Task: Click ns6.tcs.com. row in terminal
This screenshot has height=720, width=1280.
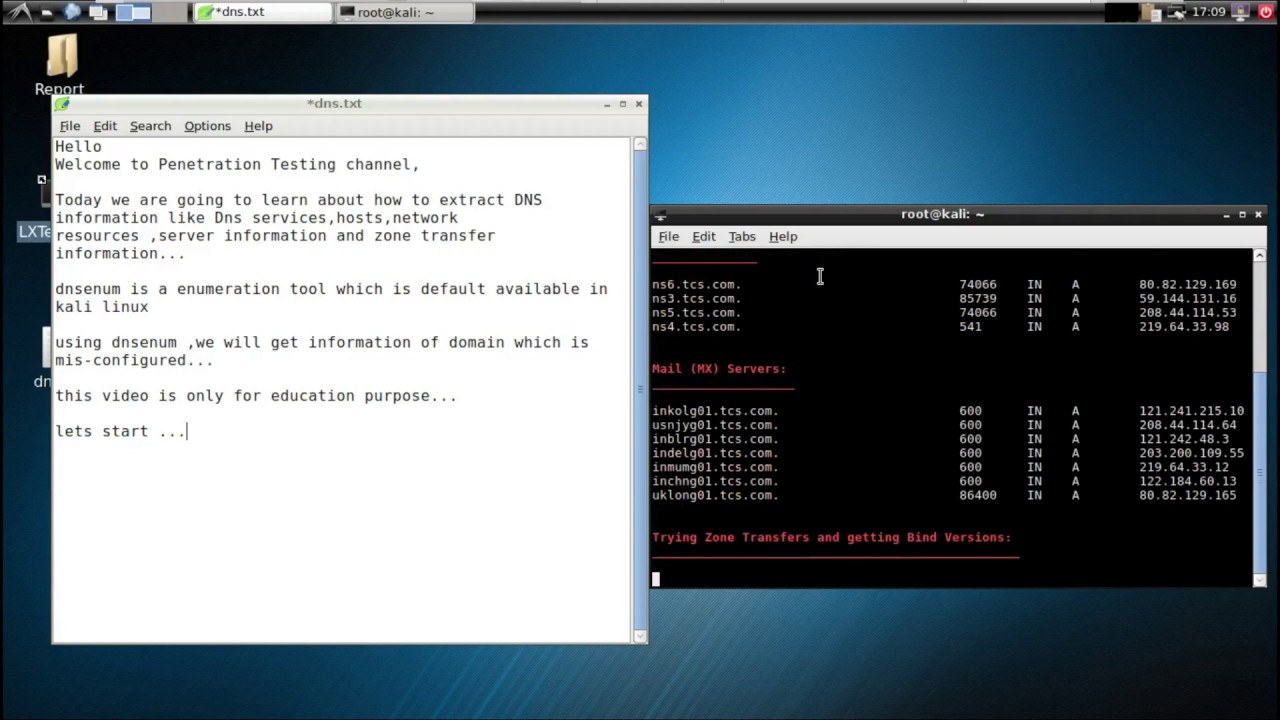Action: click(944, 285)
